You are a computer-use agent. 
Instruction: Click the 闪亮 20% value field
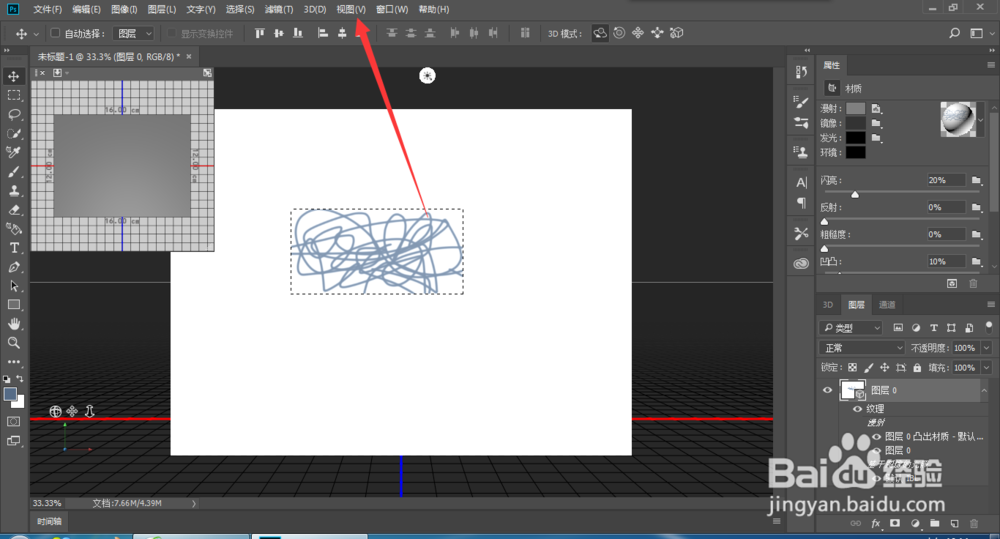click(946, 181)
